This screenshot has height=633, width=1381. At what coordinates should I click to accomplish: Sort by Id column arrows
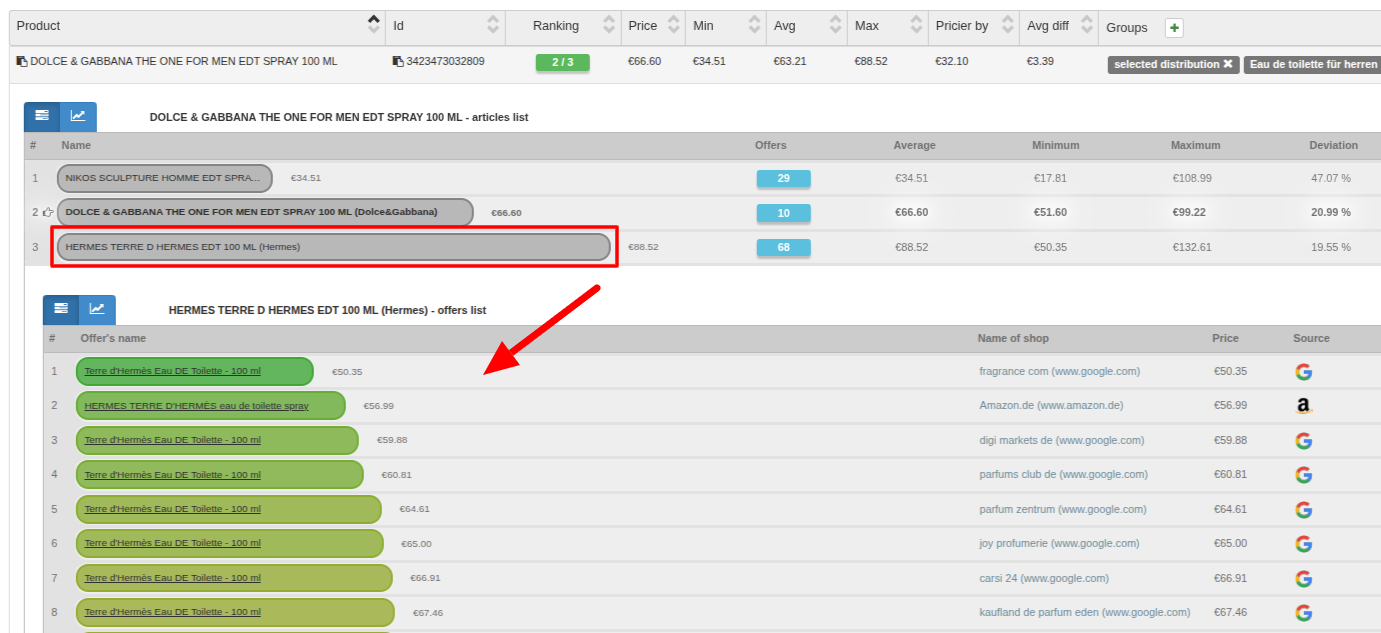point(493,25)
